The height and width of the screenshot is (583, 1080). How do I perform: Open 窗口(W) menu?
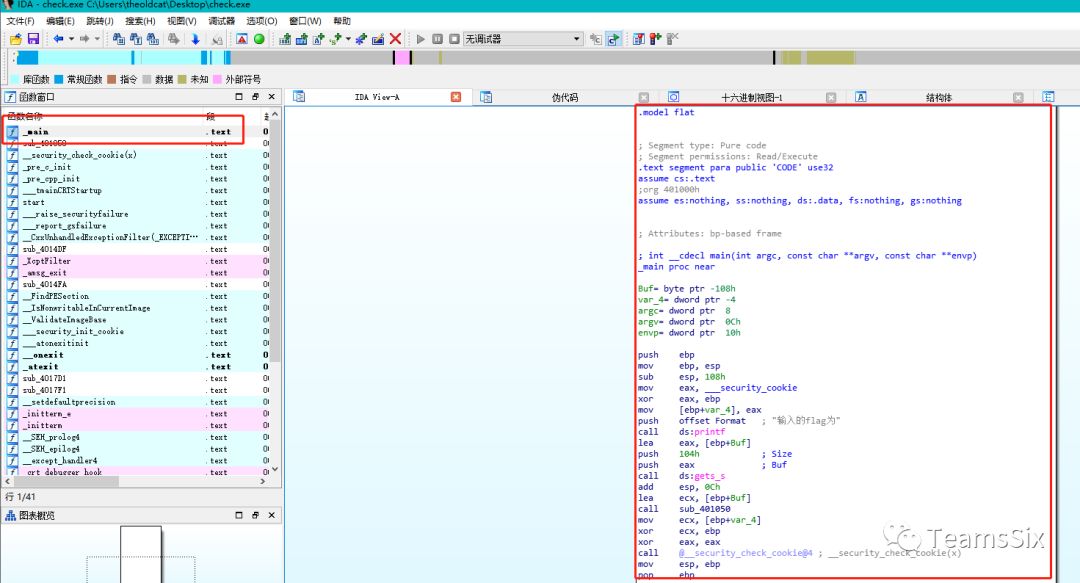305,21
